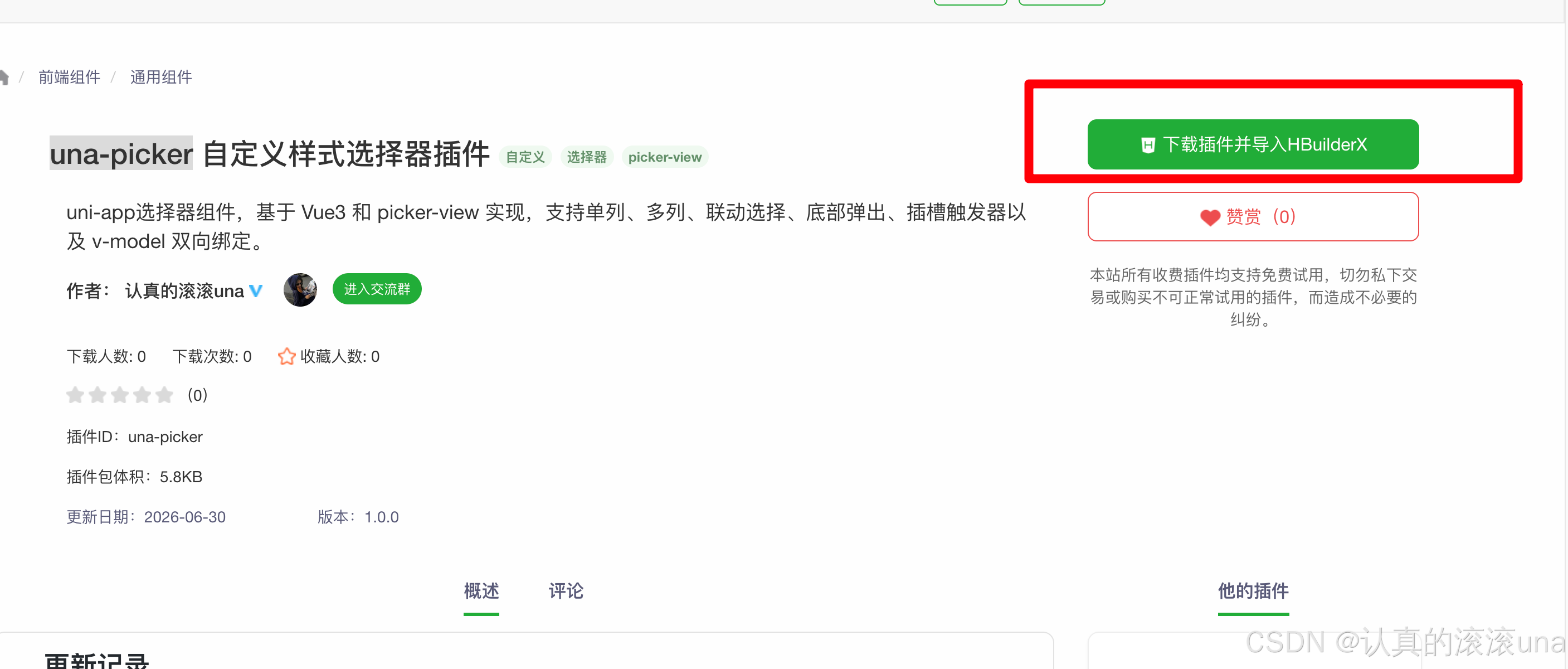Image resolution: width=1568 pixels, height=669 pixels.
Task: Click the 版本 1.0.0 text
Action: tap(358, 517)
